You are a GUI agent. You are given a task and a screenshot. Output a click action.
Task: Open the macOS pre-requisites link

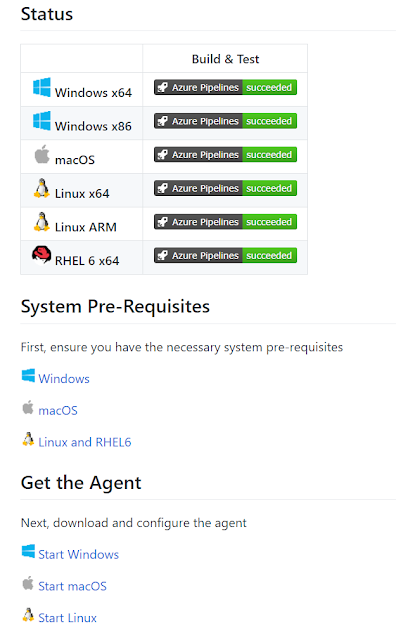click(58, 410)
